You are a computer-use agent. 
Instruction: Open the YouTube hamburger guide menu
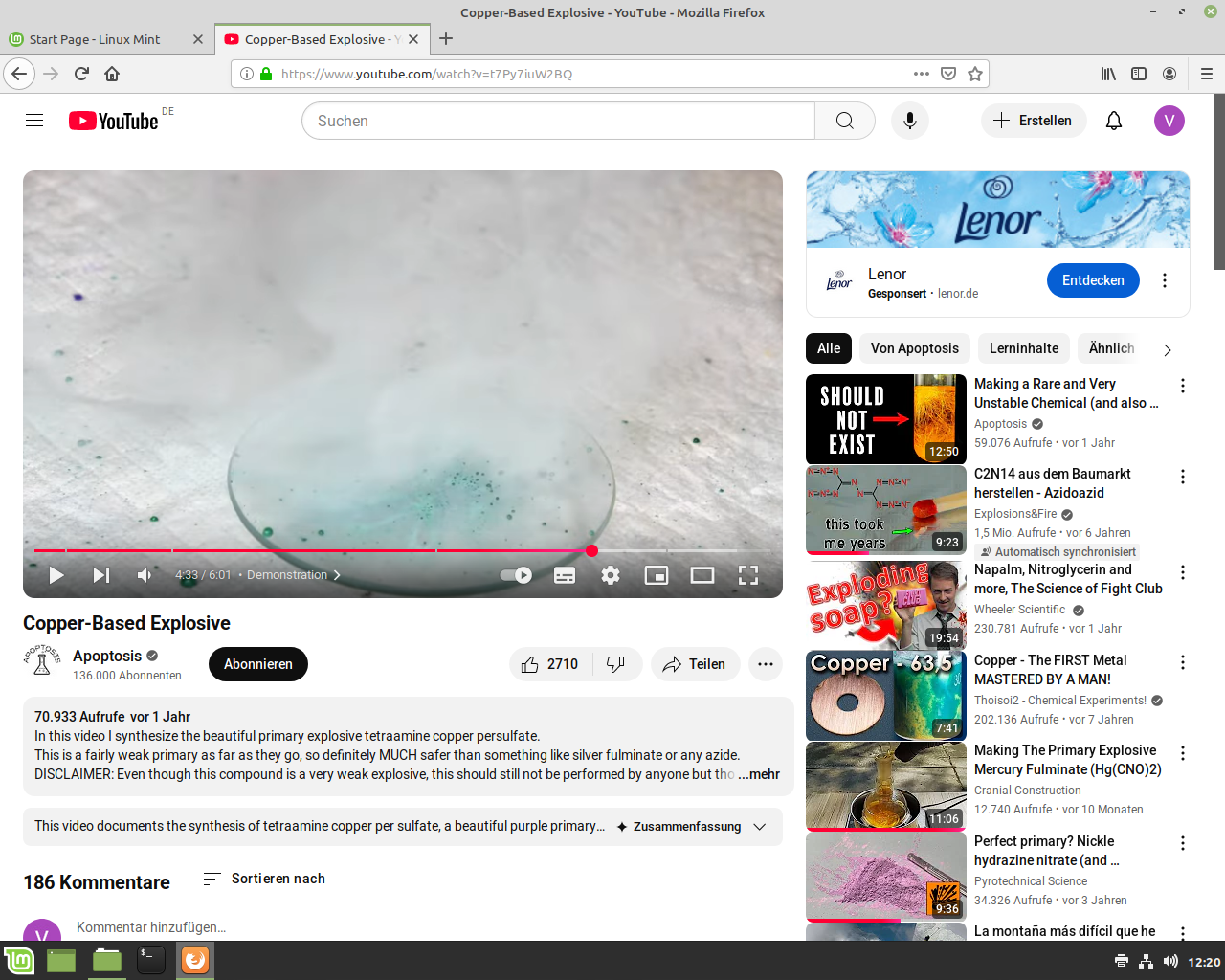34,121
